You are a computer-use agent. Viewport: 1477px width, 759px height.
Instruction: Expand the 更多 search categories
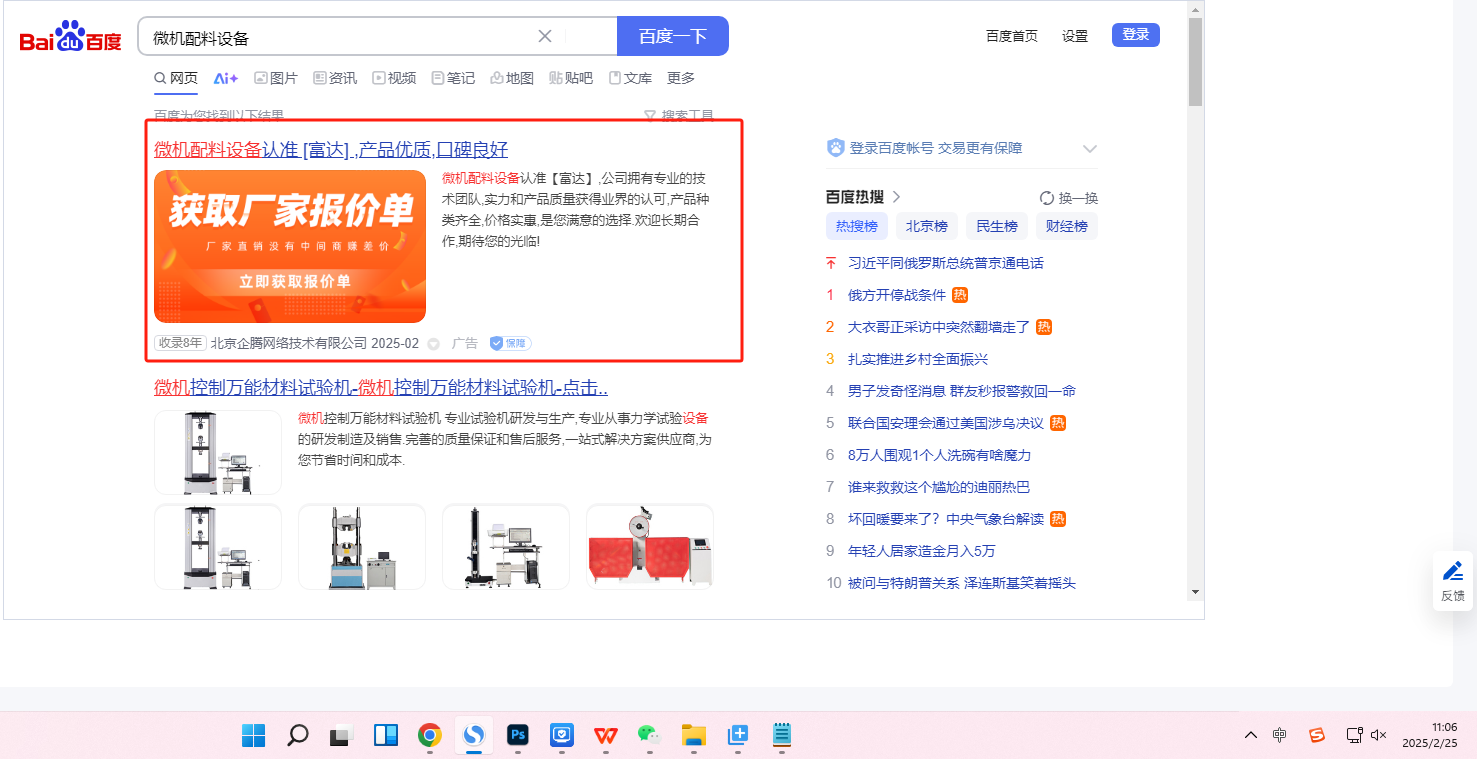tap(681, 78)
